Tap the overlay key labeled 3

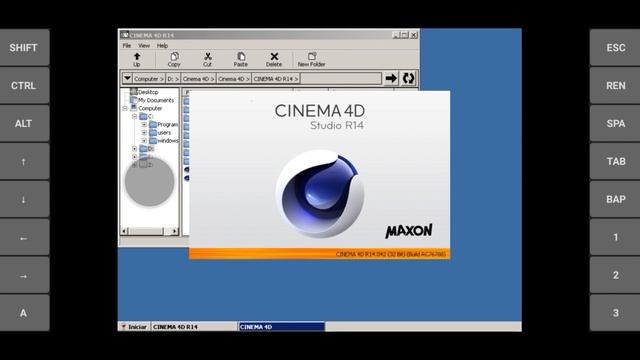click(x=615, y=313)
